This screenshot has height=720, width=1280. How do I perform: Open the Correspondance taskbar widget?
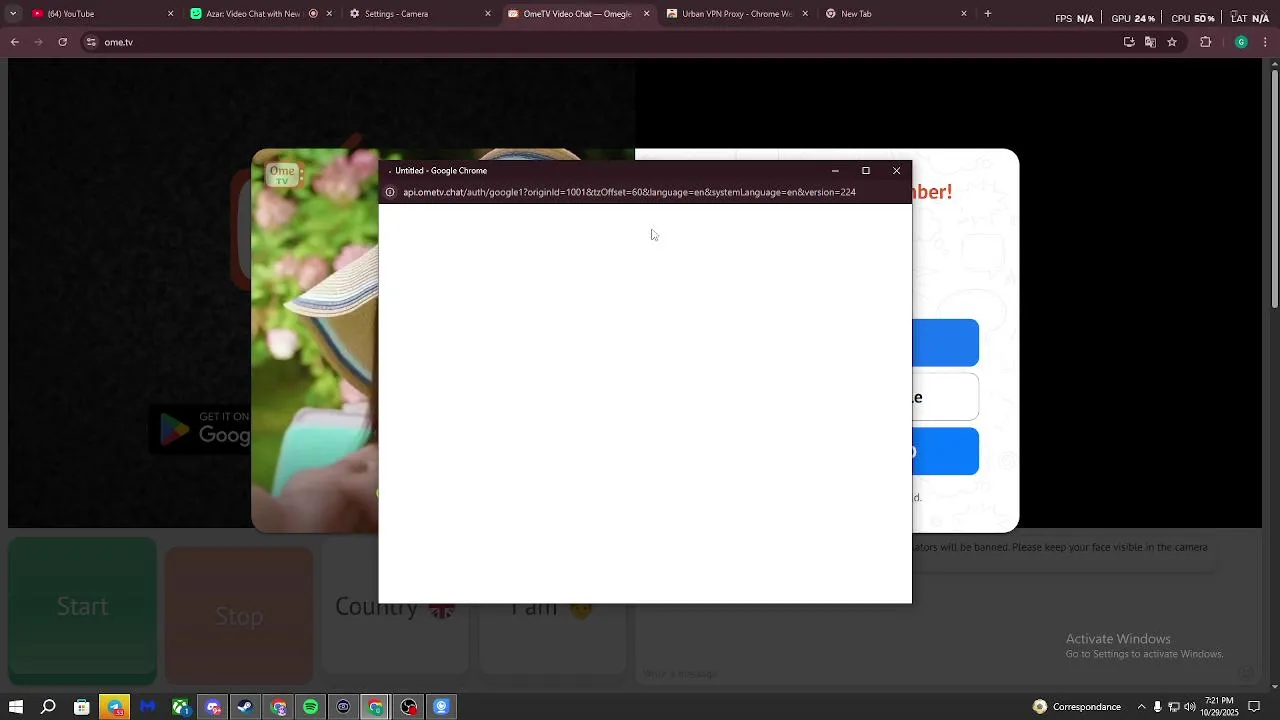point(1077,707)
